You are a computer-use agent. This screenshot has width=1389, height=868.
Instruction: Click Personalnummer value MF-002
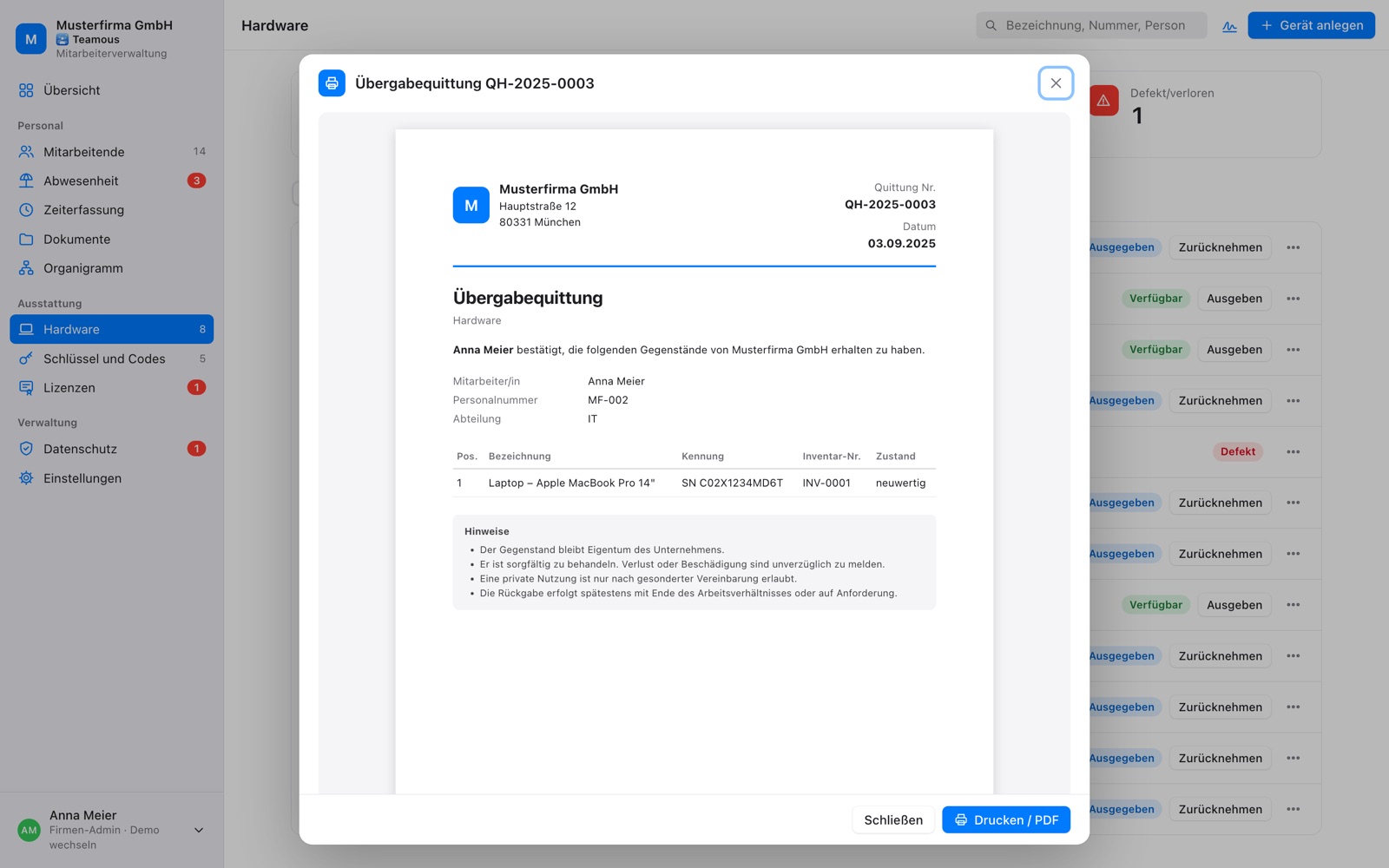pos(608,400)
